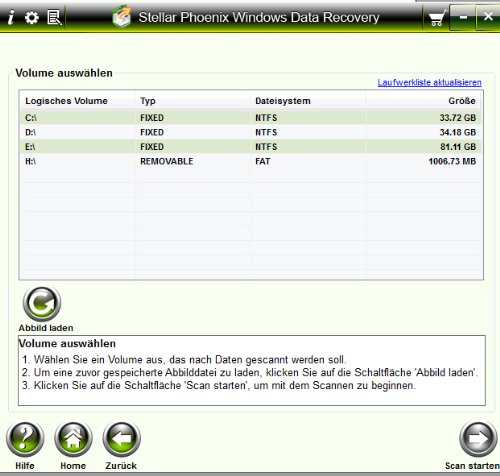Select the H:\ removable FAT volume
This screenshot has height=476, width=500.
coord(251,161)
